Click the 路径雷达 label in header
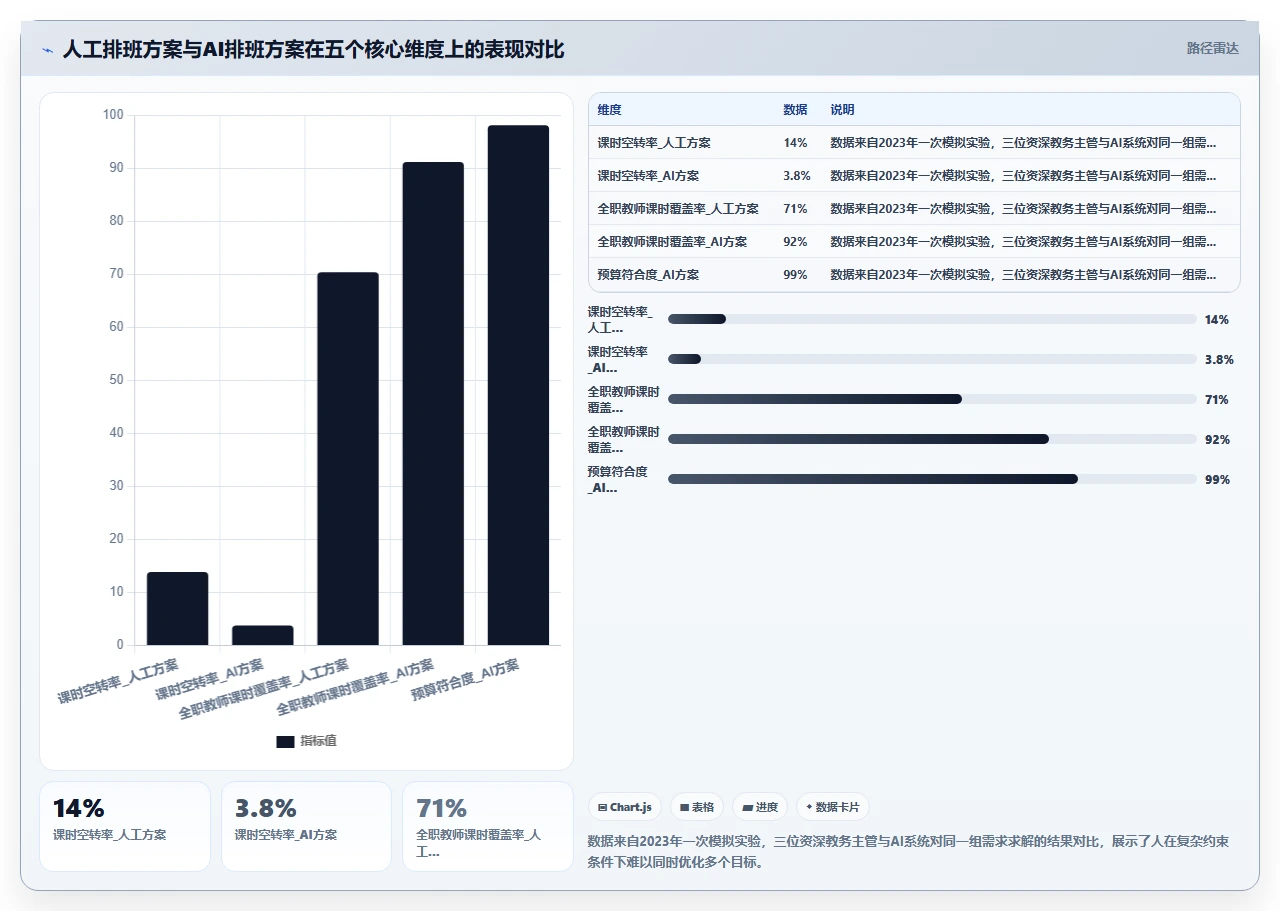The width and height of the screenshot is (1280, 911). (1212, 48)
